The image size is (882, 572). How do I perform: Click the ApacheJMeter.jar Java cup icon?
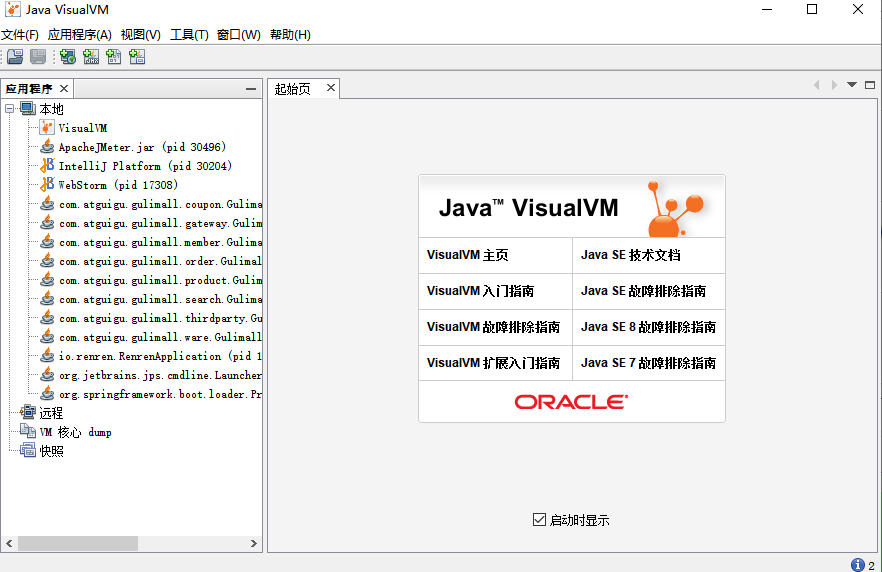pos(47,147)
